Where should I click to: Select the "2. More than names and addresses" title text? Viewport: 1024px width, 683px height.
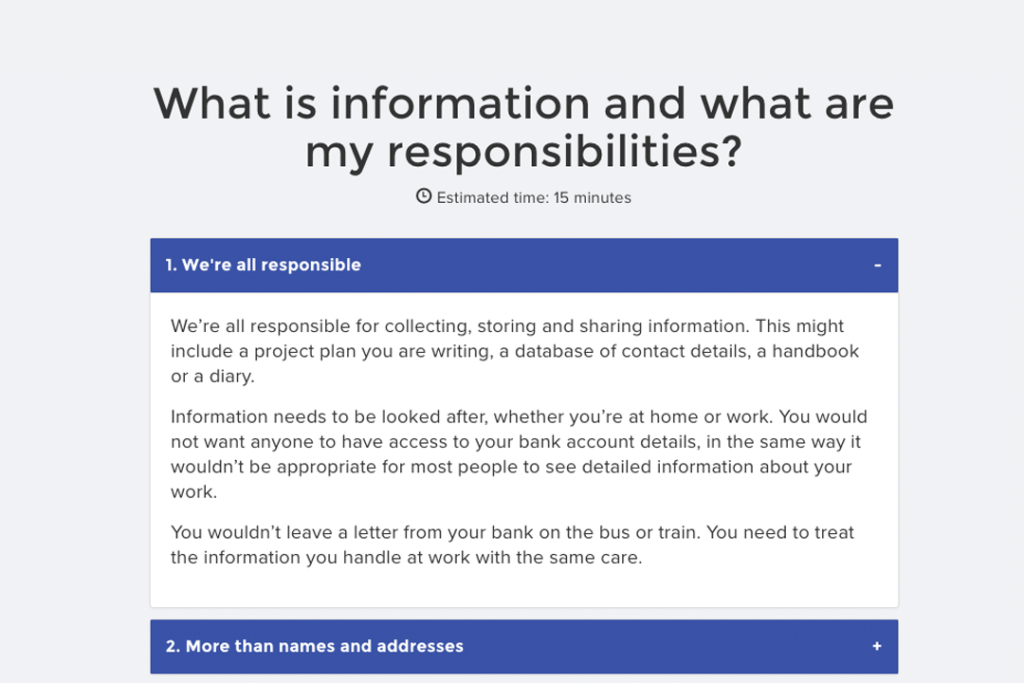pyautogui.click(x=314, y=646)
